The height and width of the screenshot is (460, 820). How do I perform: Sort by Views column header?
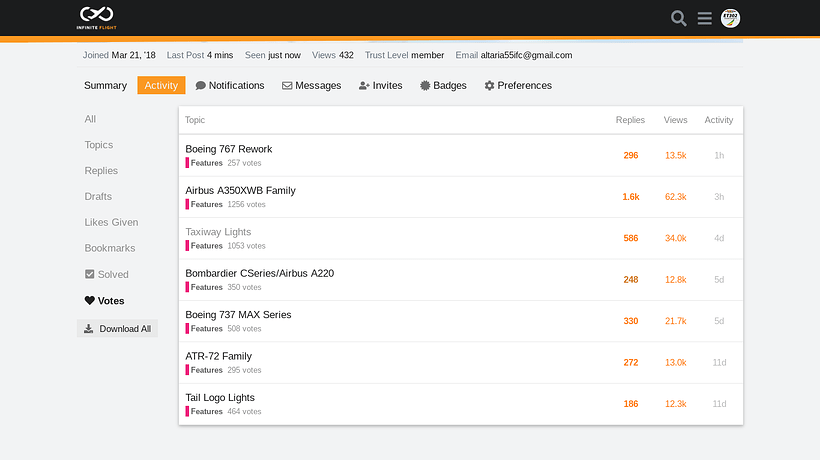pyautogui.click(x=675, y=120)
